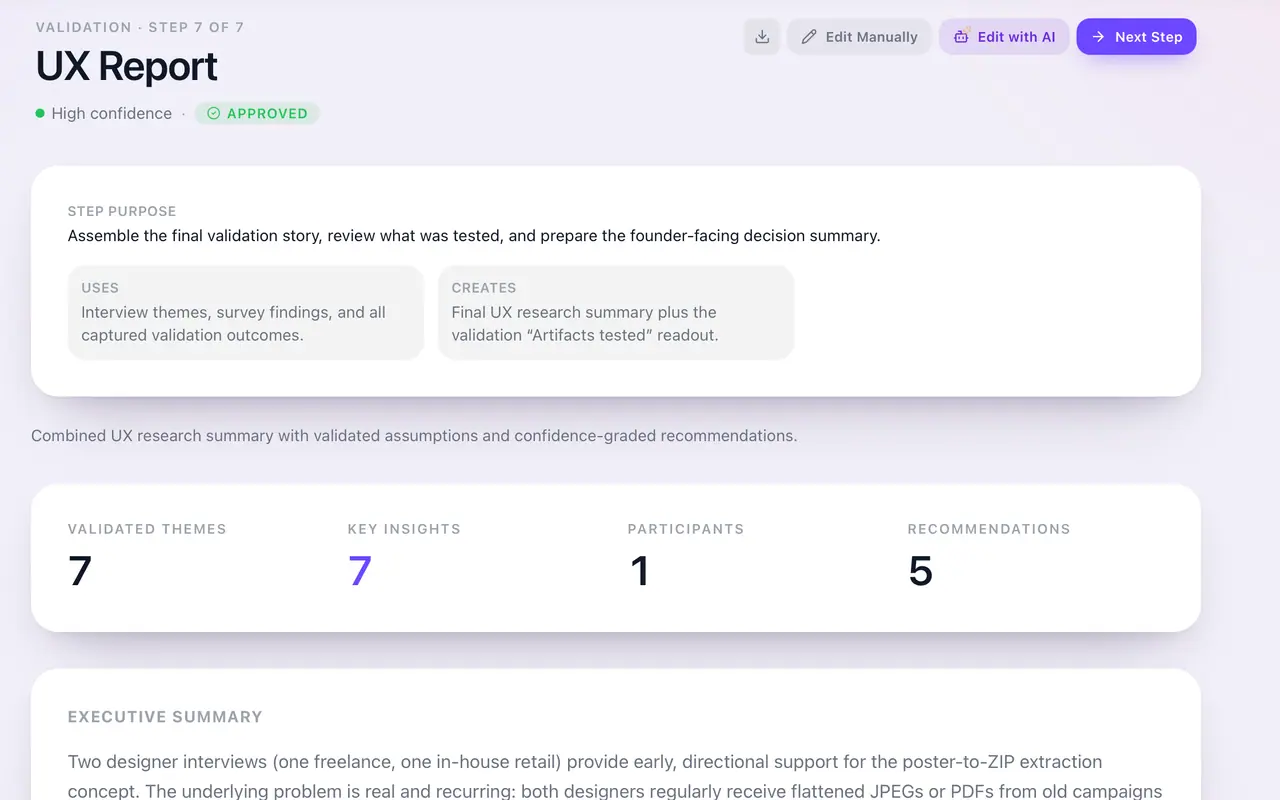Click the purple Key Insights value
The image size is (1280, 800).
point(360,571)
